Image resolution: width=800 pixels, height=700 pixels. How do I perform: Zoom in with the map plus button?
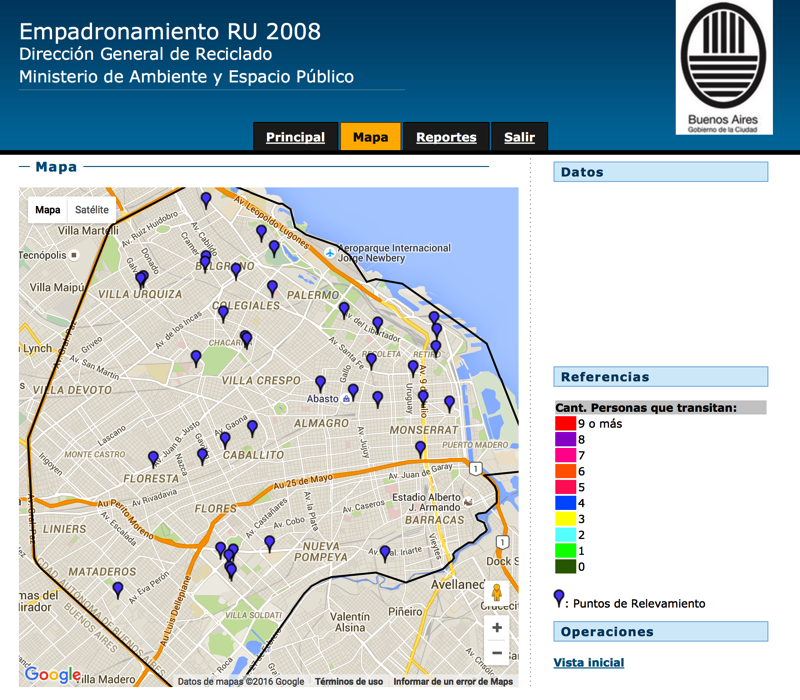pyautogui.click(x=497, y=628)
